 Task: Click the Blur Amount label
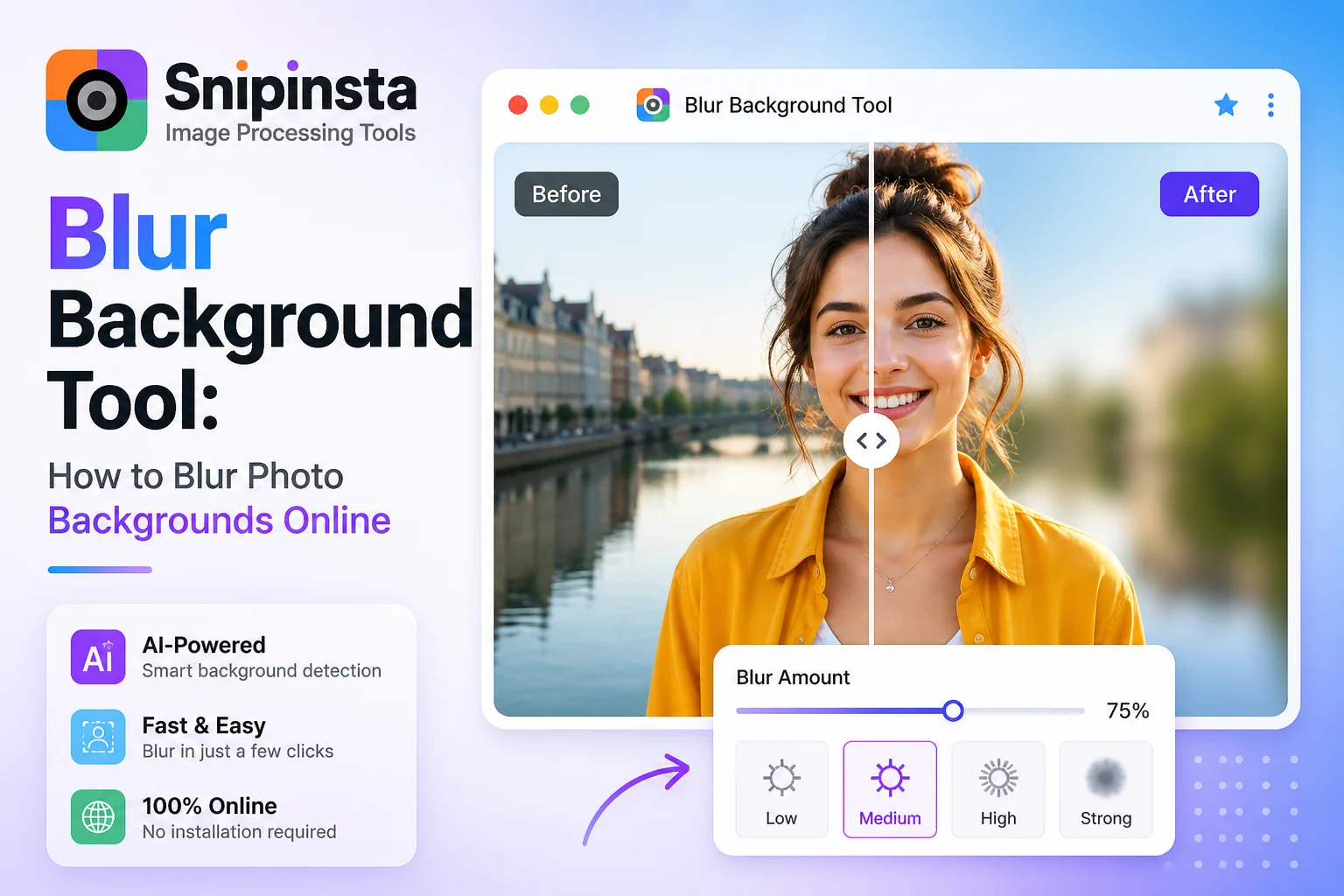click(x=793, y=677)
